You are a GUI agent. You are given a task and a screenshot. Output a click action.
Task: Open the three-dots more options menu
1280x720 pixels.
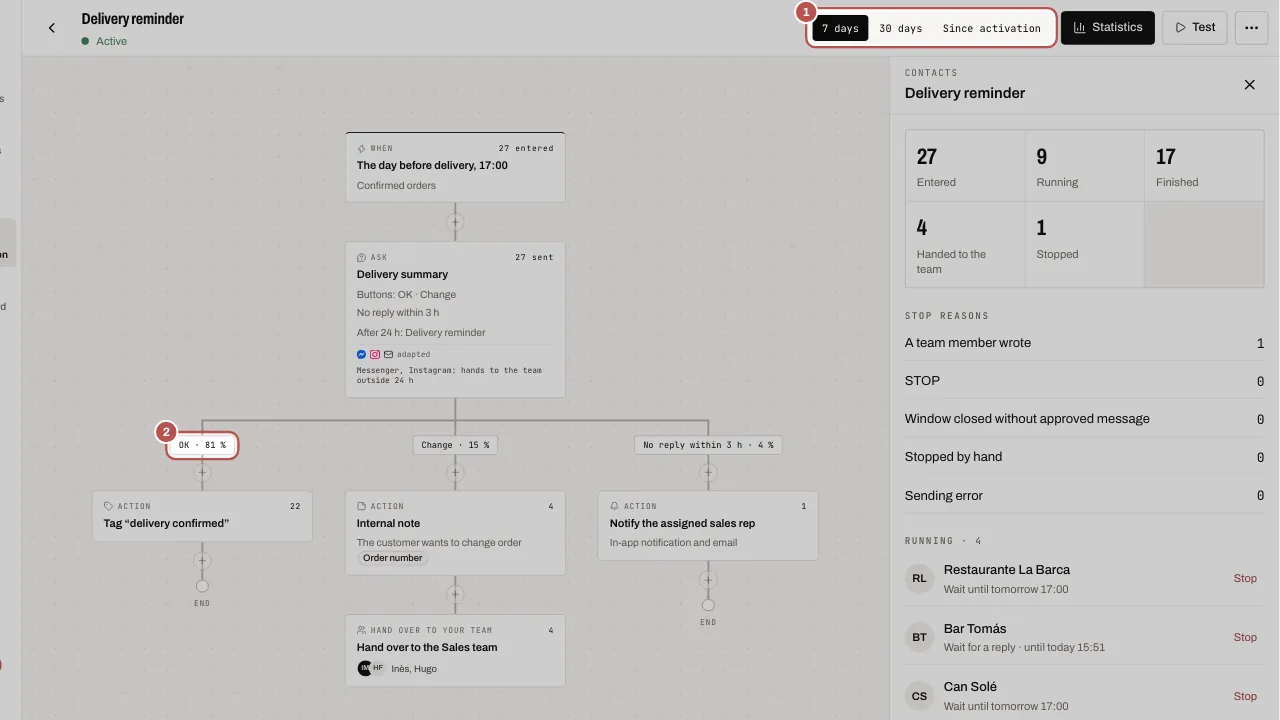pos(1251,28)
